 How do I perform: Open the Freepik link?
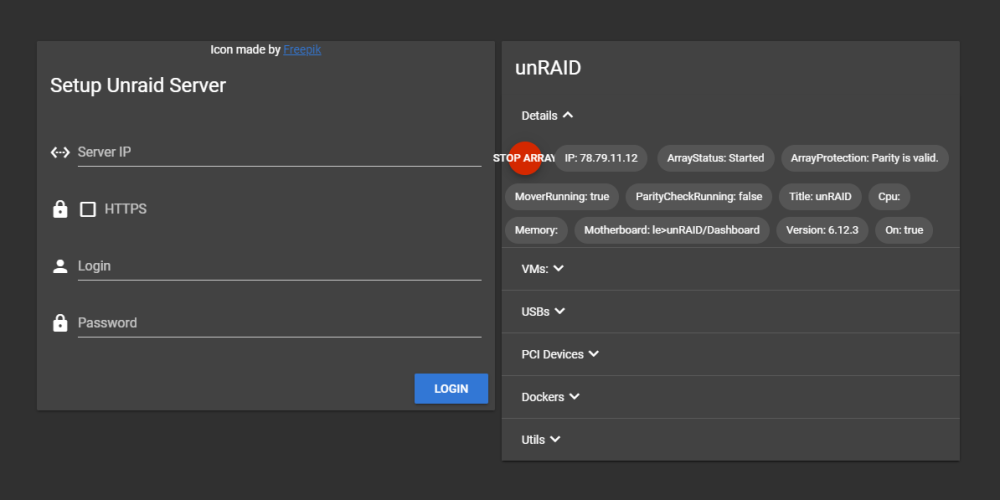pos(302,49)
